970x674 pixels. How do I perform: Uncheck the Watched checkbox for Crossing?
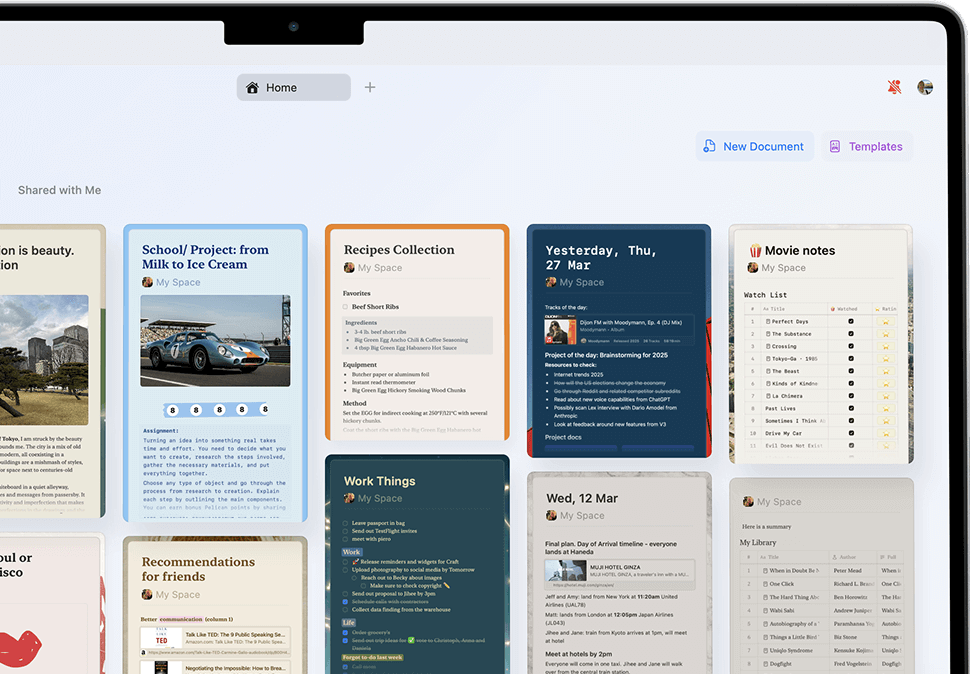(x=850, y=346)
